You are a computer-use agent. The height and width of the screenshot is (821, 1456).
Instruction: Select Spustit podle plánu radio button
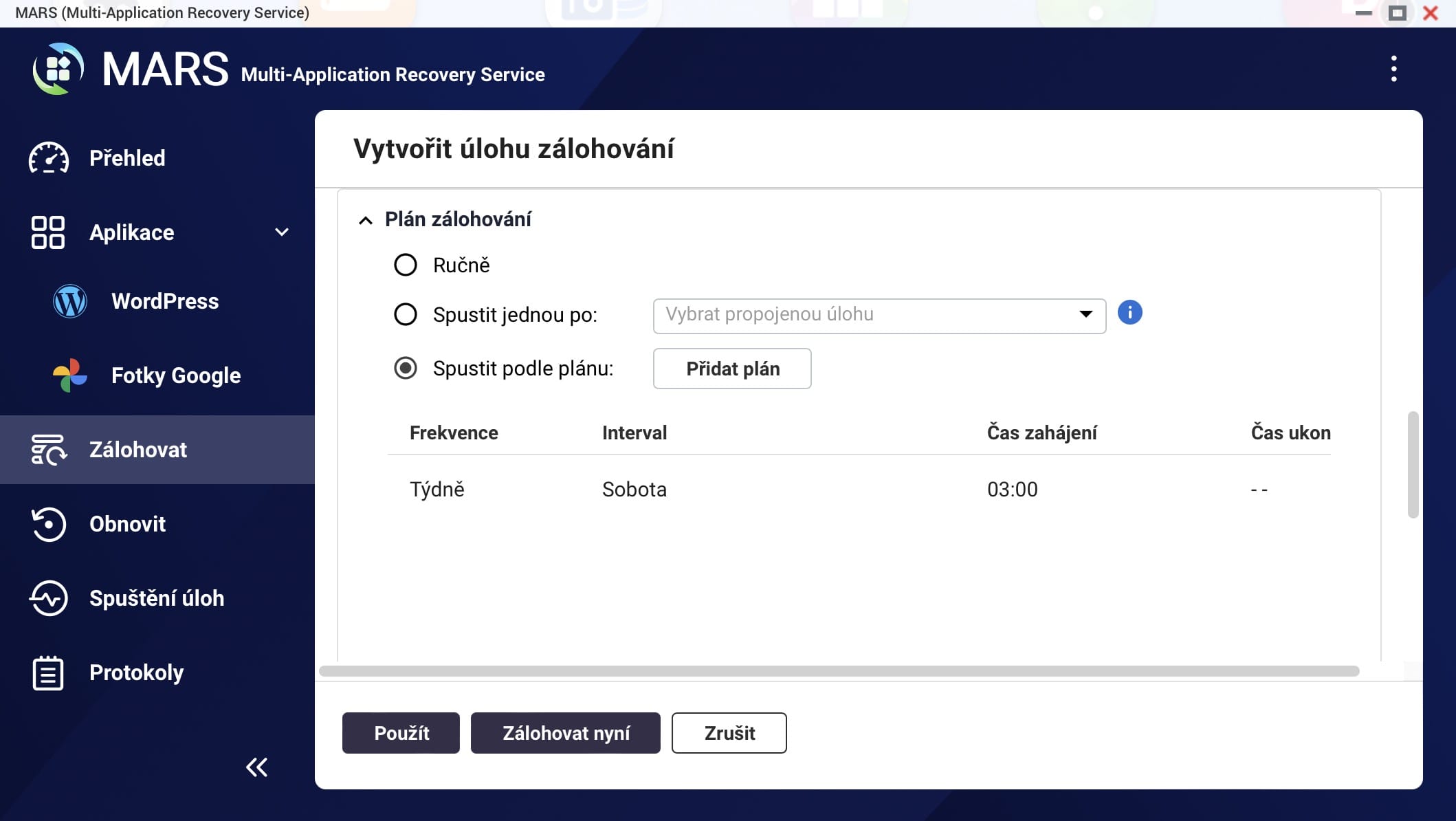click(406, 369)
